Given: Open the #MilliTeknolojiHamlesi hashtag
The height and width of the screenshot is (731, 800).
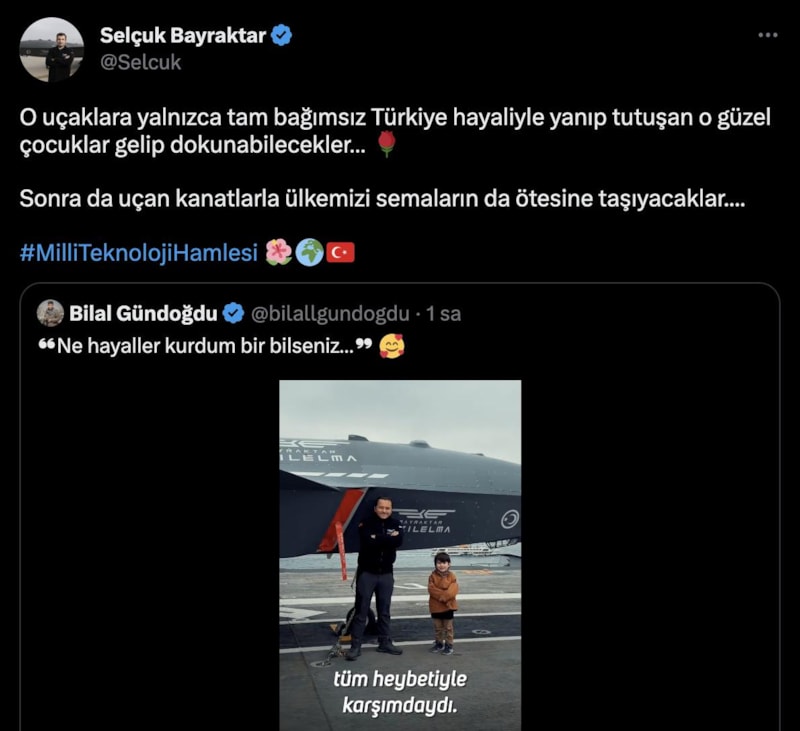Looking at the screenshot, I should (139, 253).
